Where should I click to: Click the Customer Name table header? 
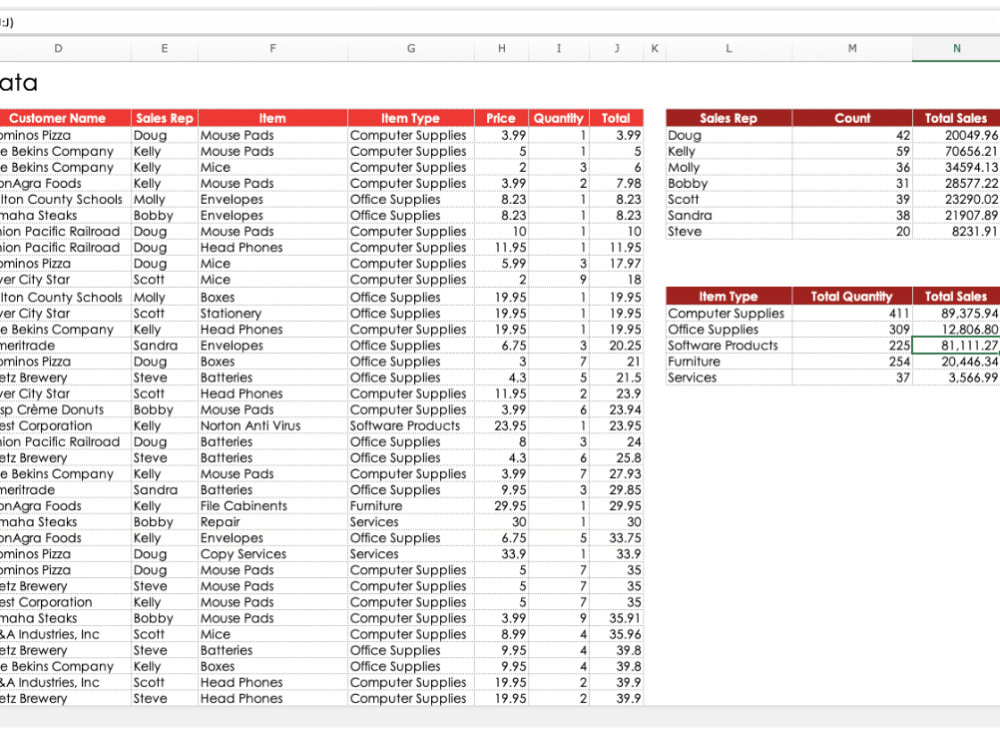click(x=65, y=118)
